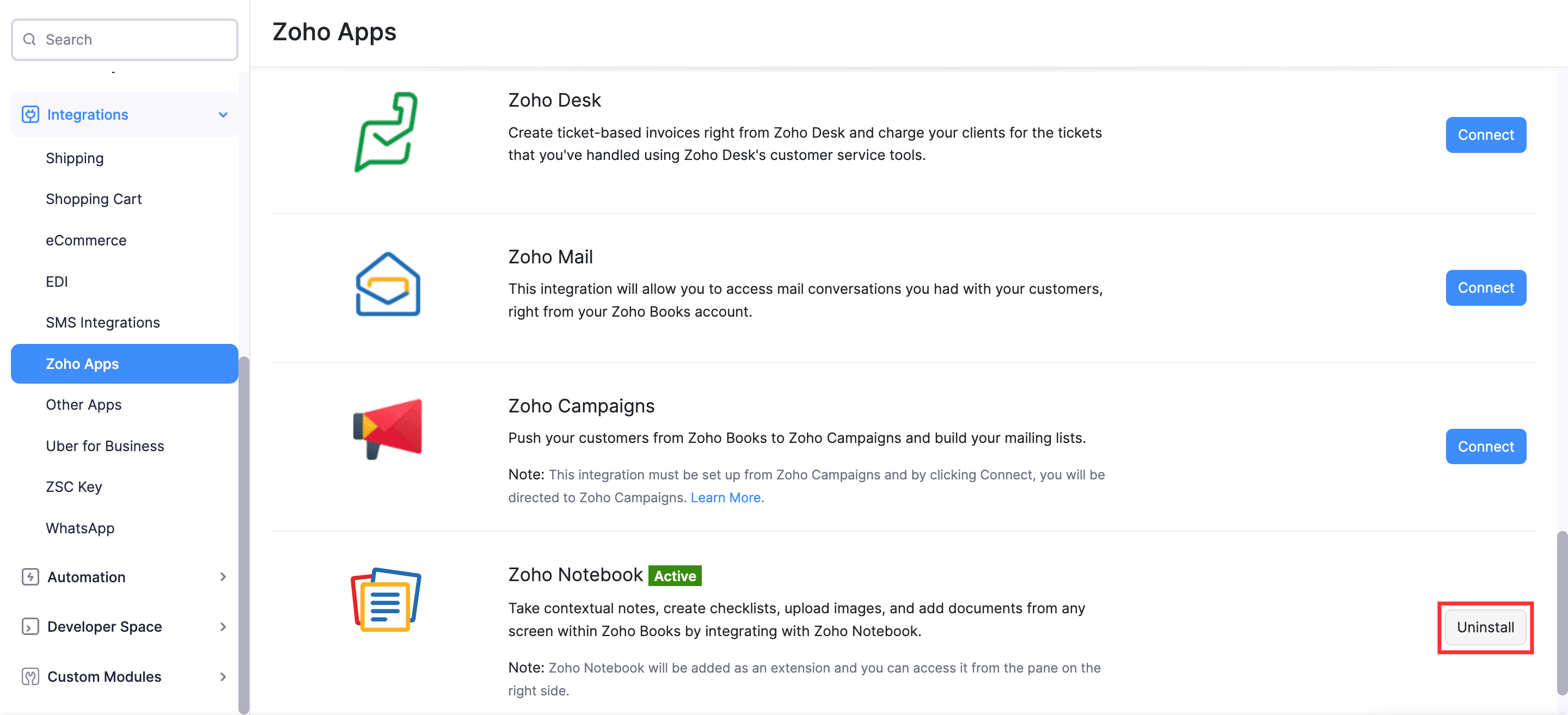Select the Zoho Apps sidebar item
Screen dimensions: 1568x715
coord(82,363)
